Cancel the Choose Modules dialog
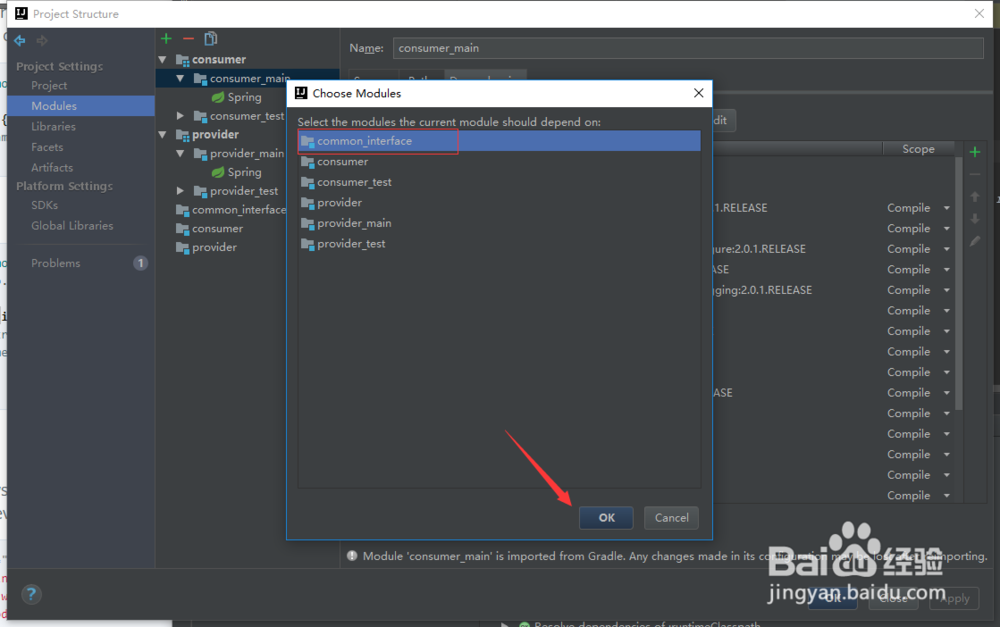 671,518
